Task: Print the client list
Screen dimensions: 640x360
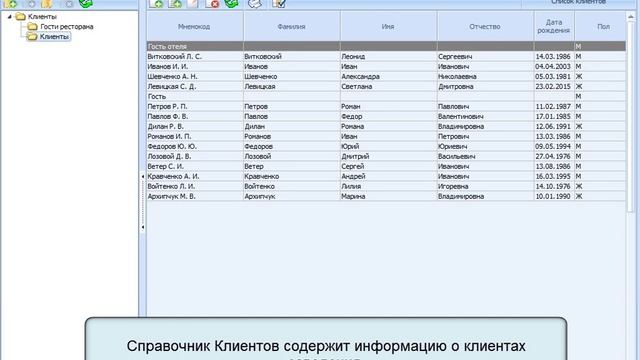Action: coord(255,4)
